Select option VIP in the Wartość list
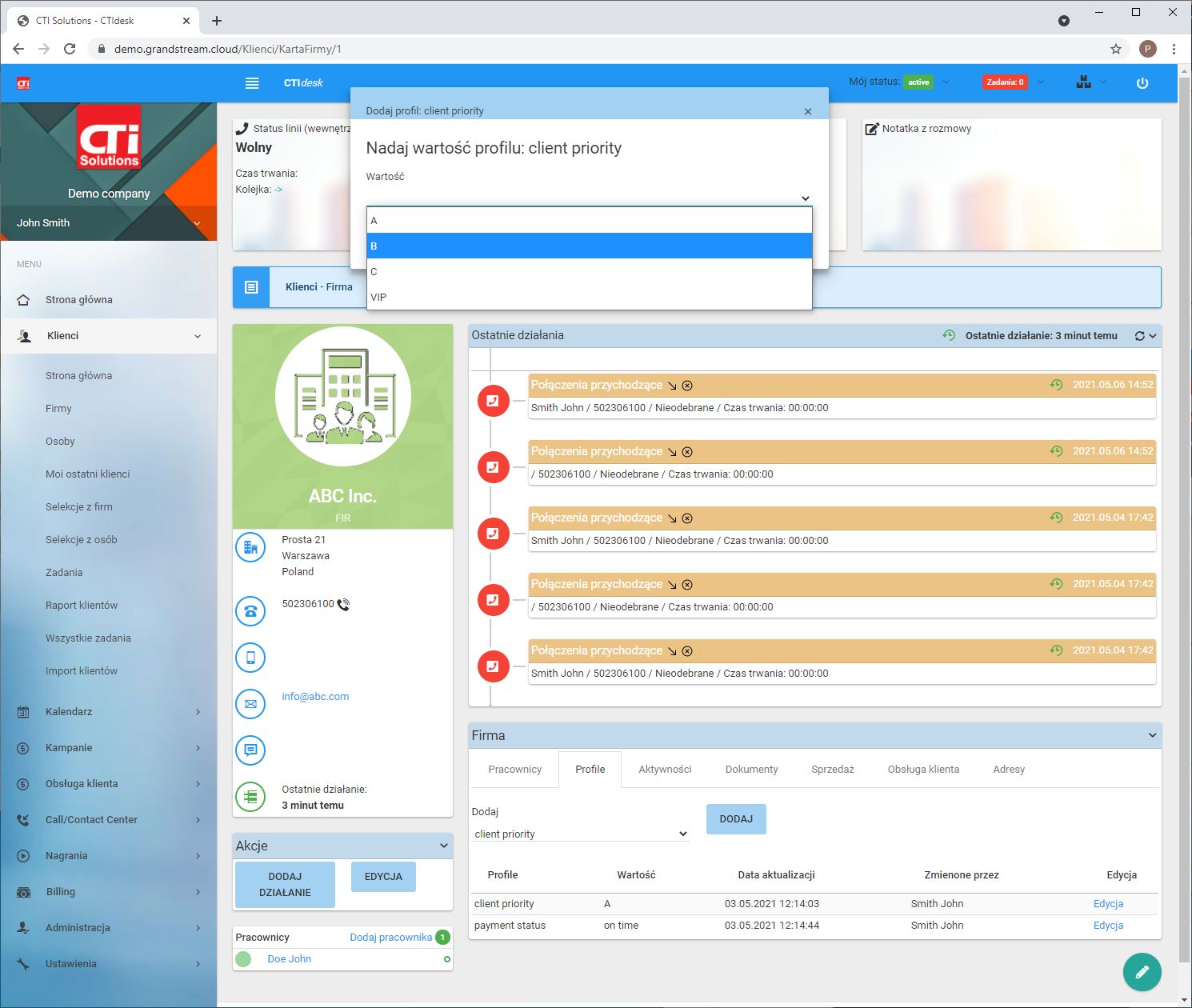This screenshot has width=1192, height=1008. [590, 297]
